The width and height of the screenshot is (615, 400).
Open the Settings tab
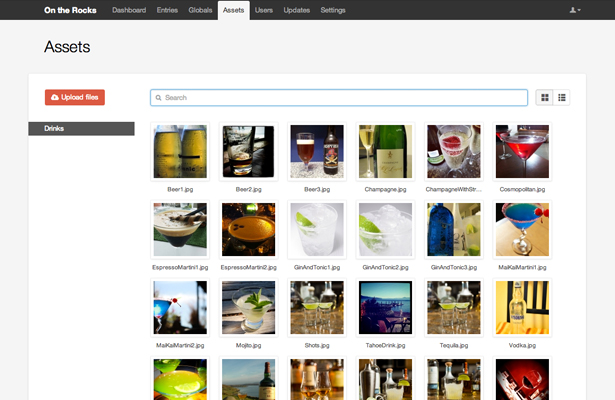[x=333, y=10]
